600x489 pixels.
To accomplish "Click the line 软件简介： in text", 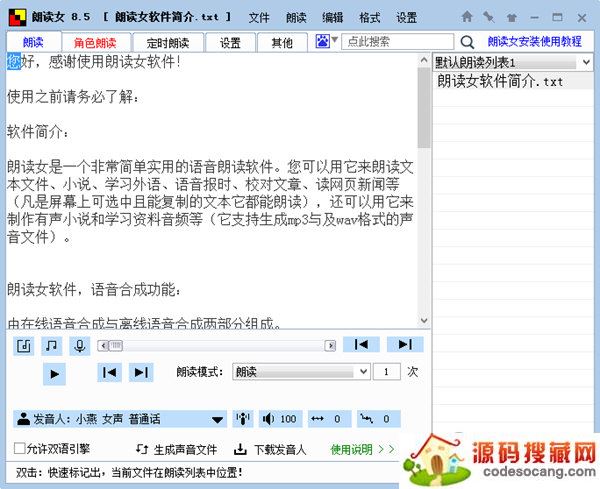I will click(38, 132).
